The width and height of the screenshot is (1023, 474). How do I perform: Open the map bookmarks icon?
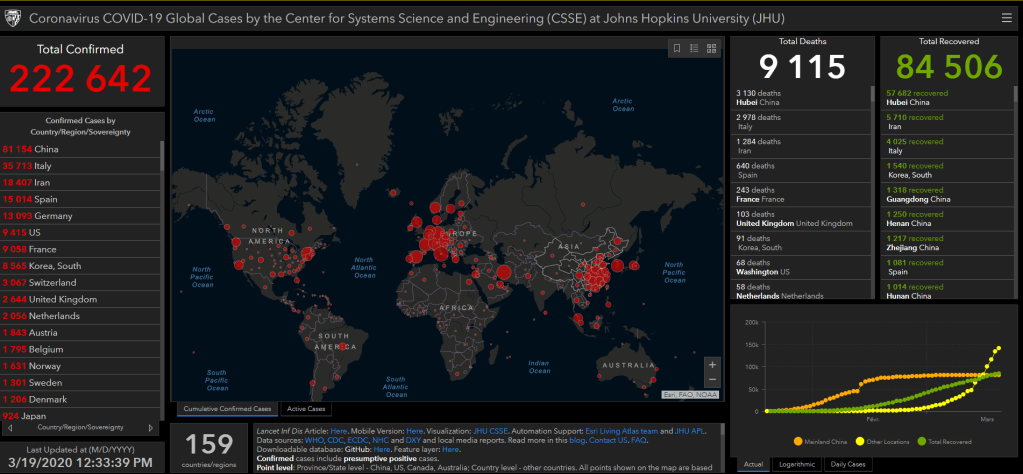[677, 48]
